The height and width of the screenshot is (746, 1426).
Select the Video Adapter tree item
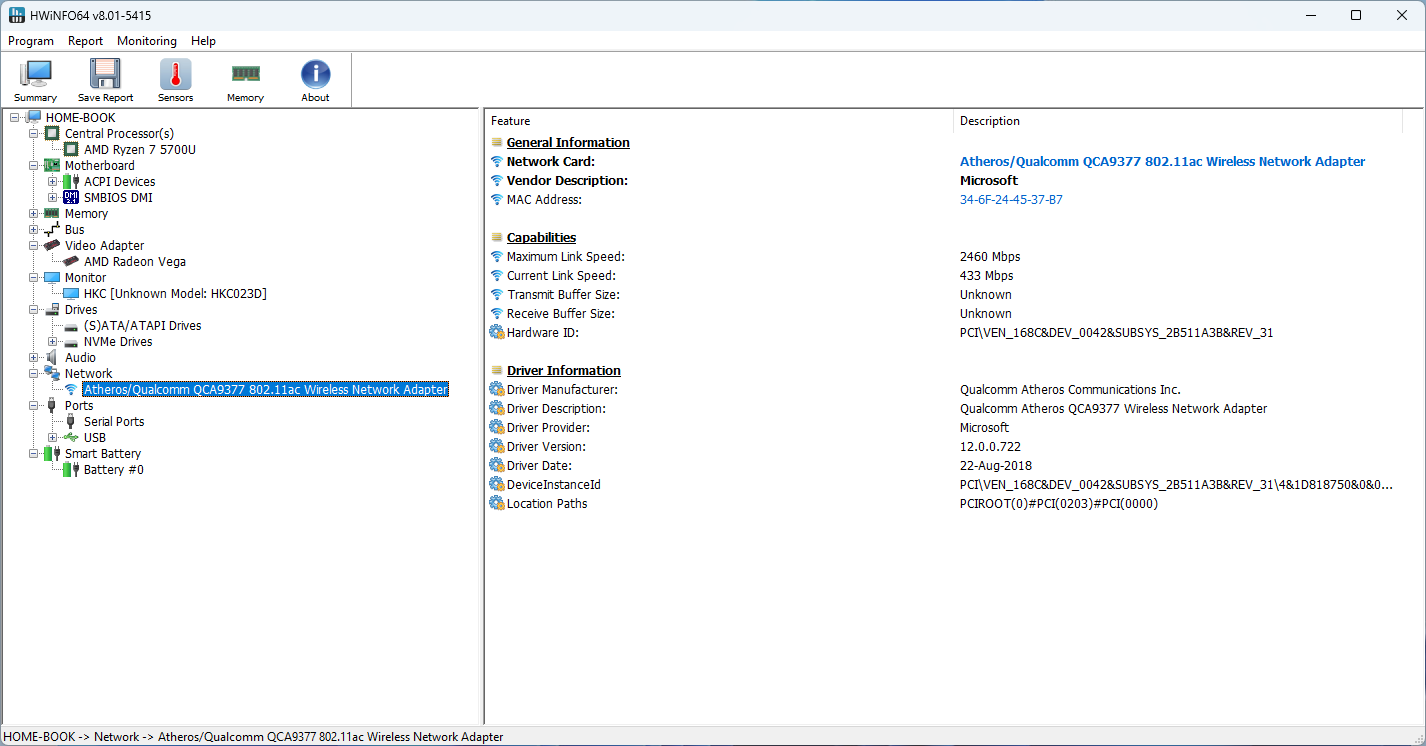104,246
